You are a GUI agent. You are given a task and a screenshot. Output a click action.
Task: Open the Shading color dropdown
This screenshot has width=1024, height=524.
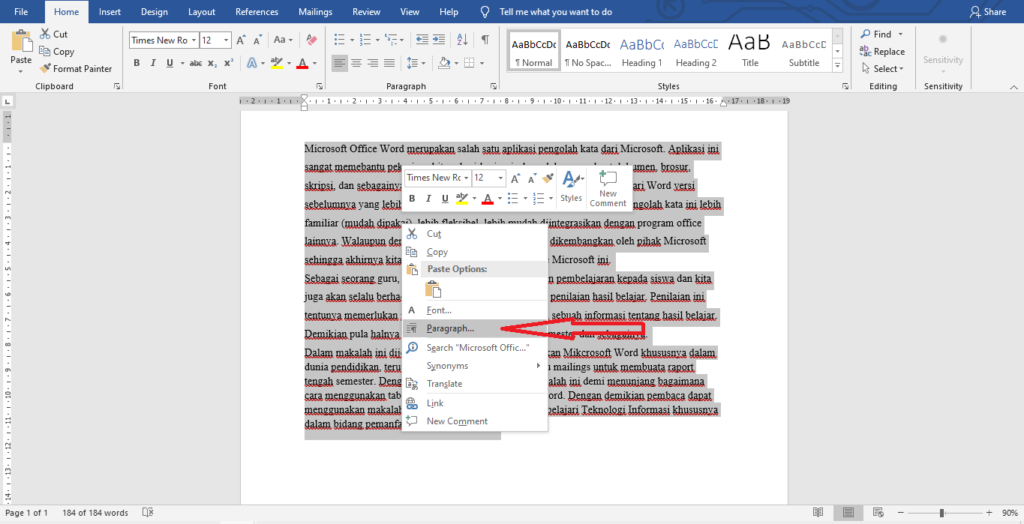click(x=456, y=63)
